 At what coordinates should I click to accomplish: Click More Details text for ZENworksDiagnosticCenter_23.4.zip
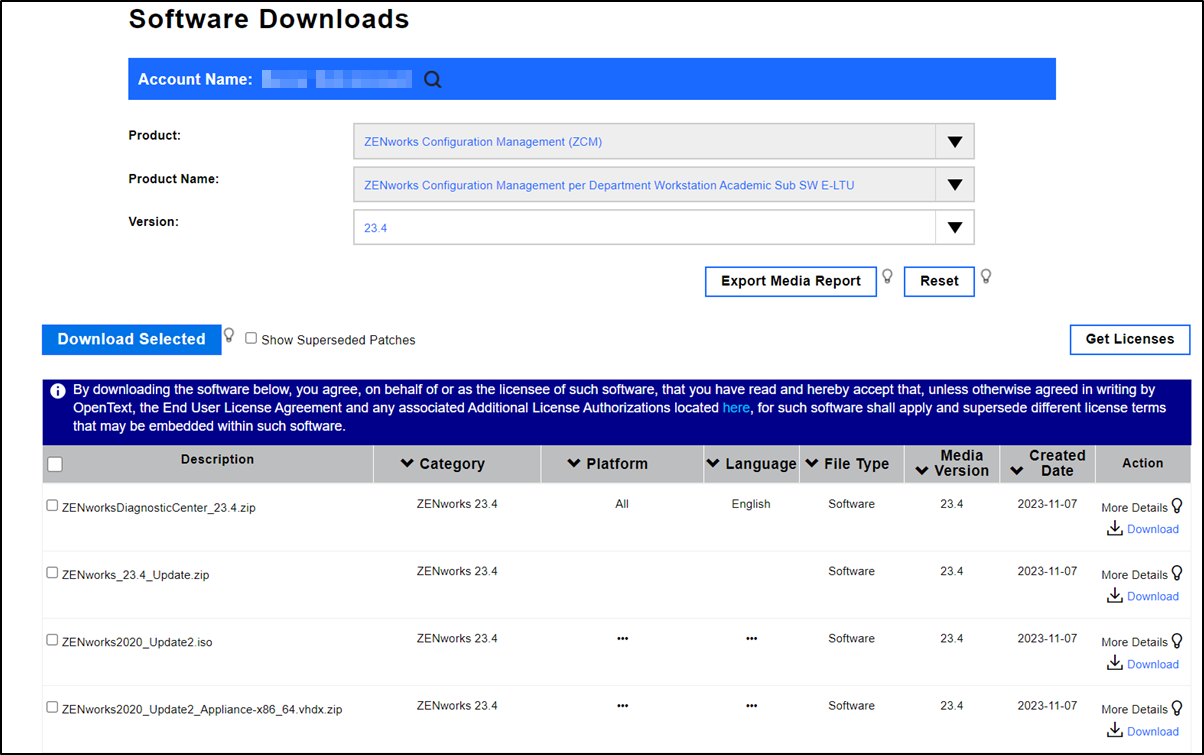[x=1134, y=508]
